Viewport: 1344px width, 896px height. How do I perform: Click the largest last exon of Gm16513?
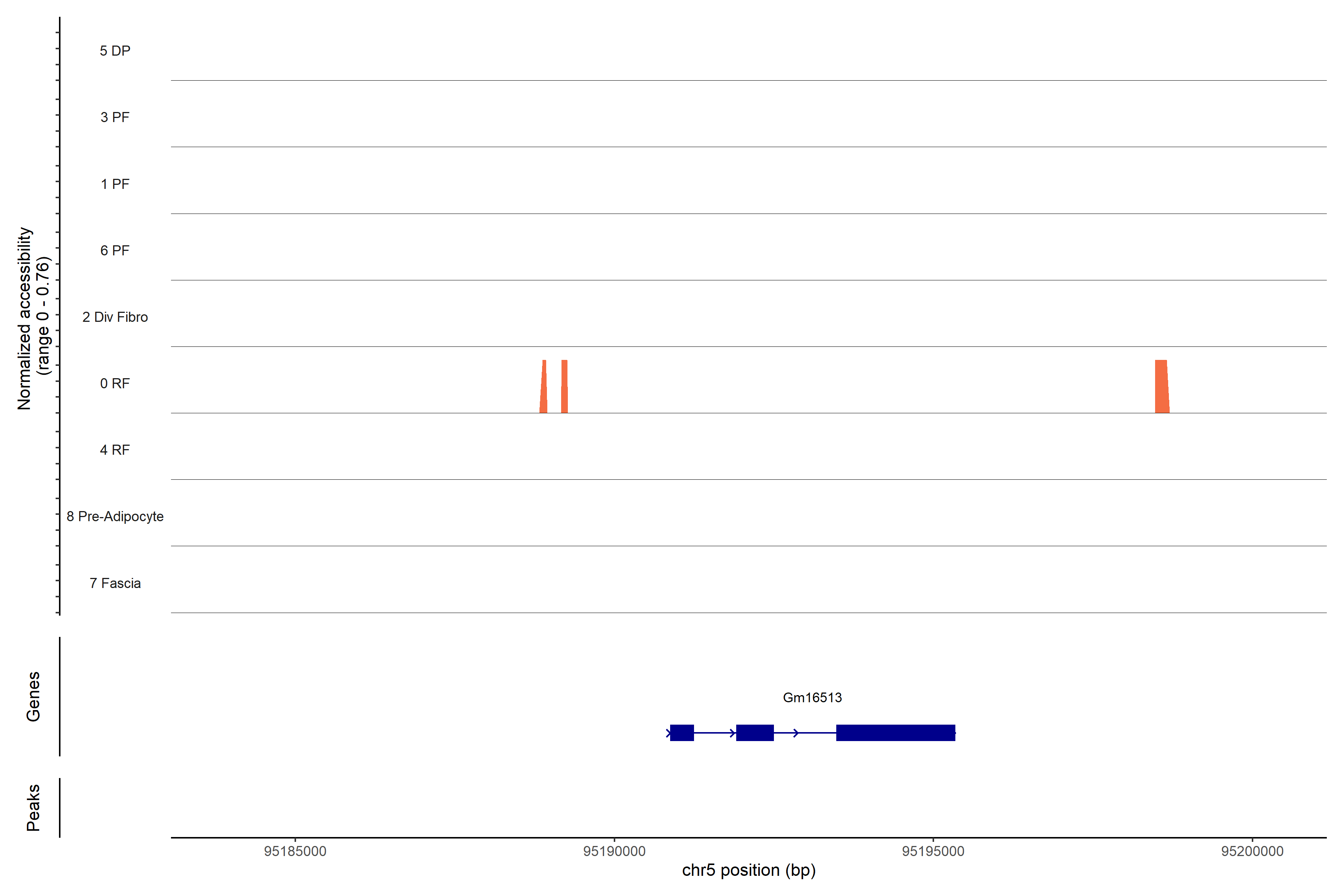click(x=895, y=732)
